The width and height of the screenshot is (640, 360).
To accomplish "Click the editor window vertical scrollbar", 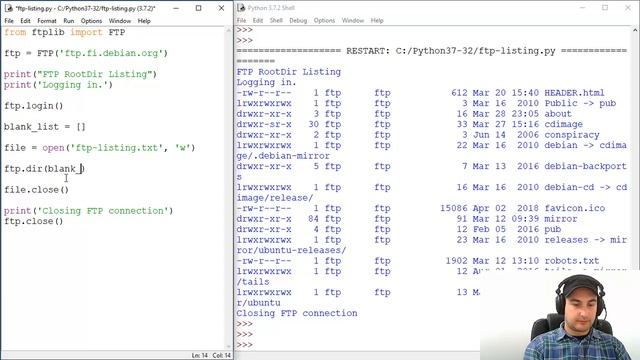I will (229, 188).
